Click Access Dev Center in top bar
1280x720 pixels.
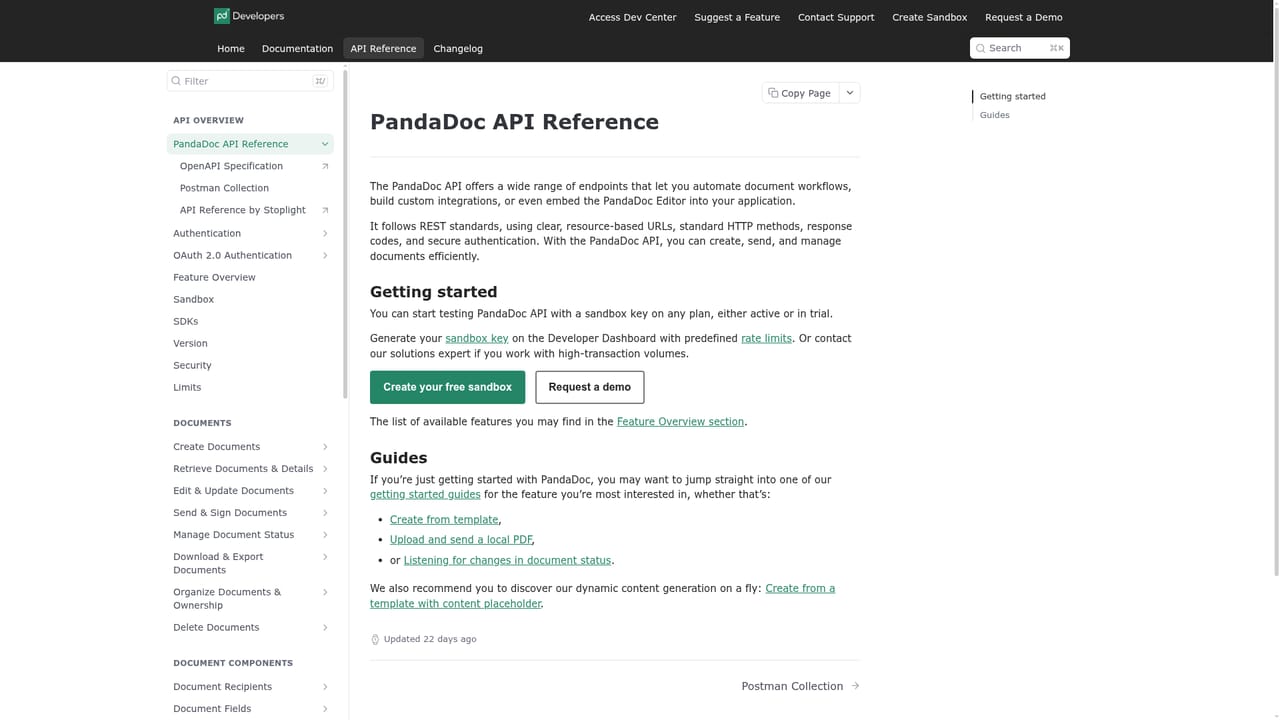(632, 17)
